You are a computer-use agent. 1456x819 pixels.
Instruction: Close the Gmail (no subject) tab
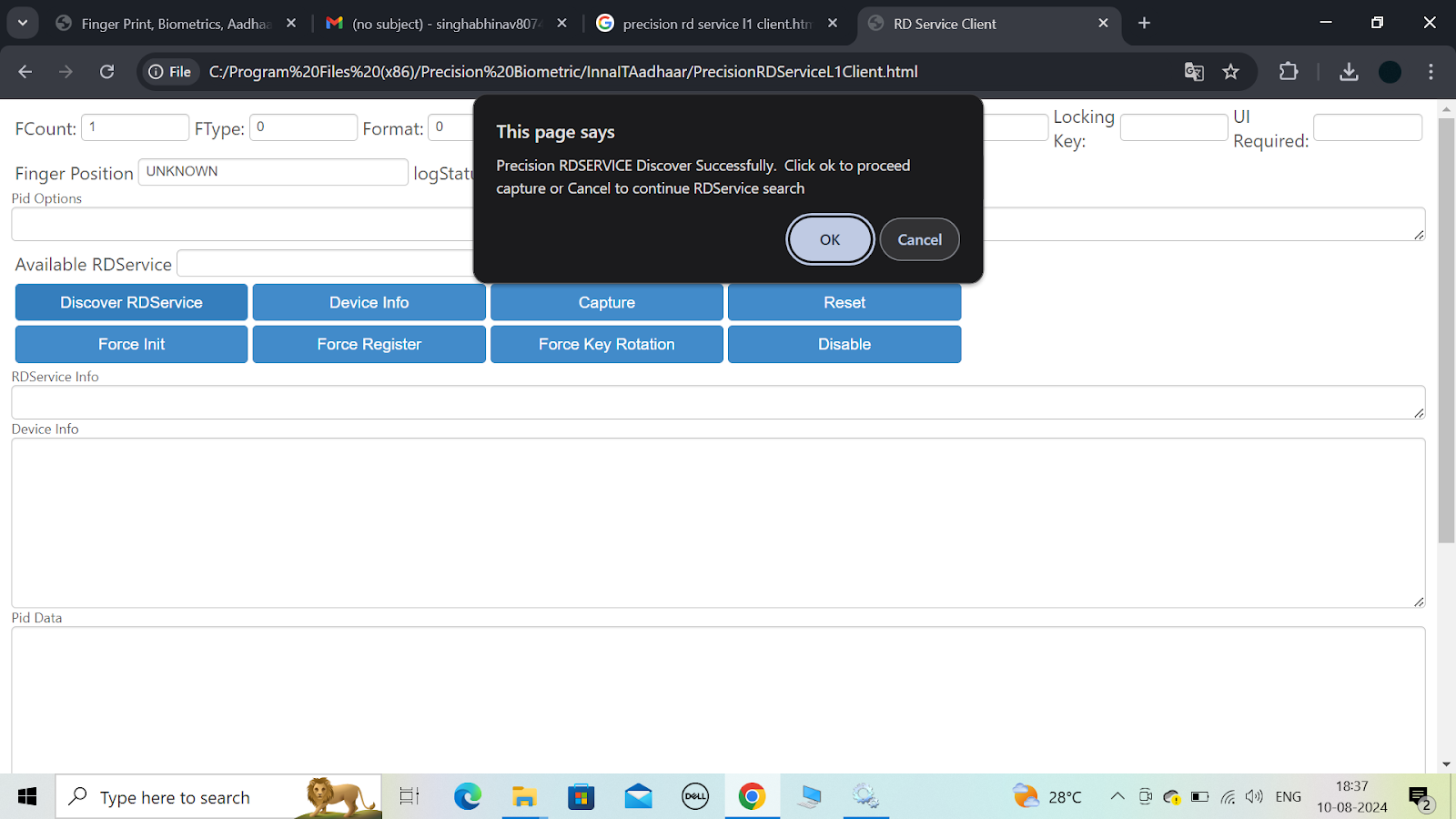coord(561,24)
